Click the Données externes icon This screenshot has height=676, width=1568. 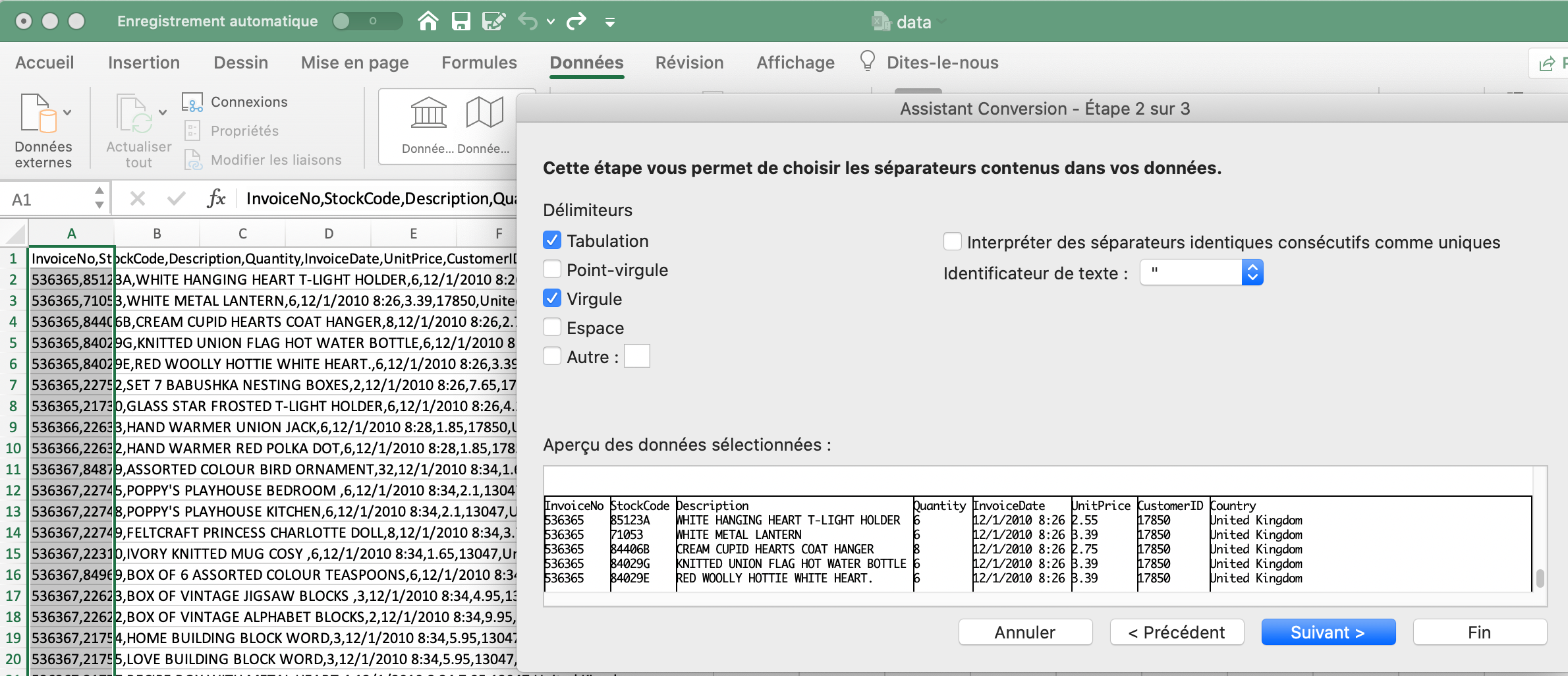point(39,113)
